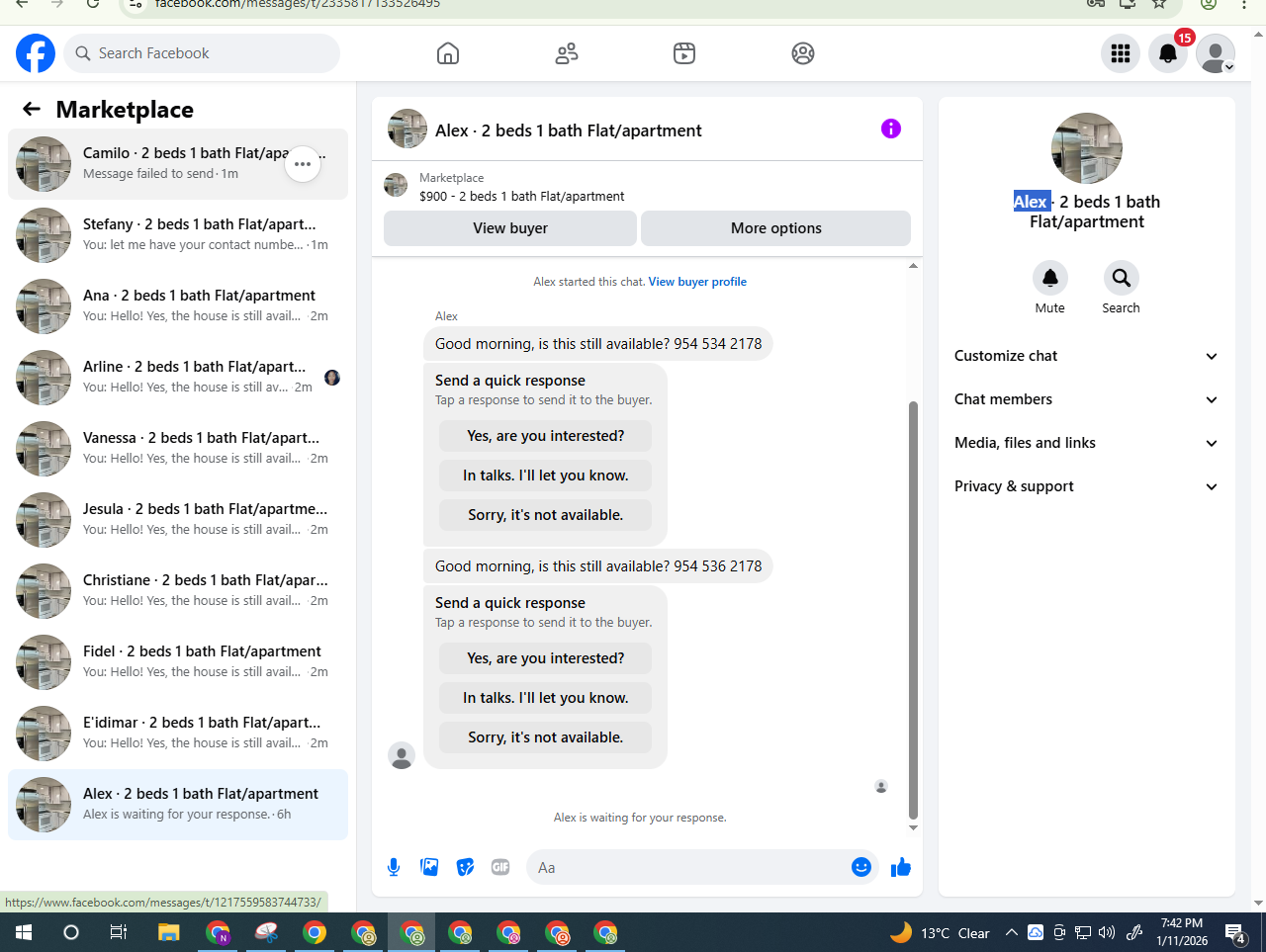
Task: Send a voice clip microphone icon
Action: coord(394,867)
